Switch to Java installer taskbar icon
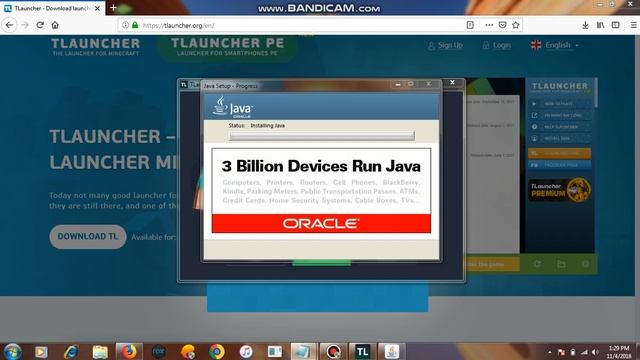 392,352
